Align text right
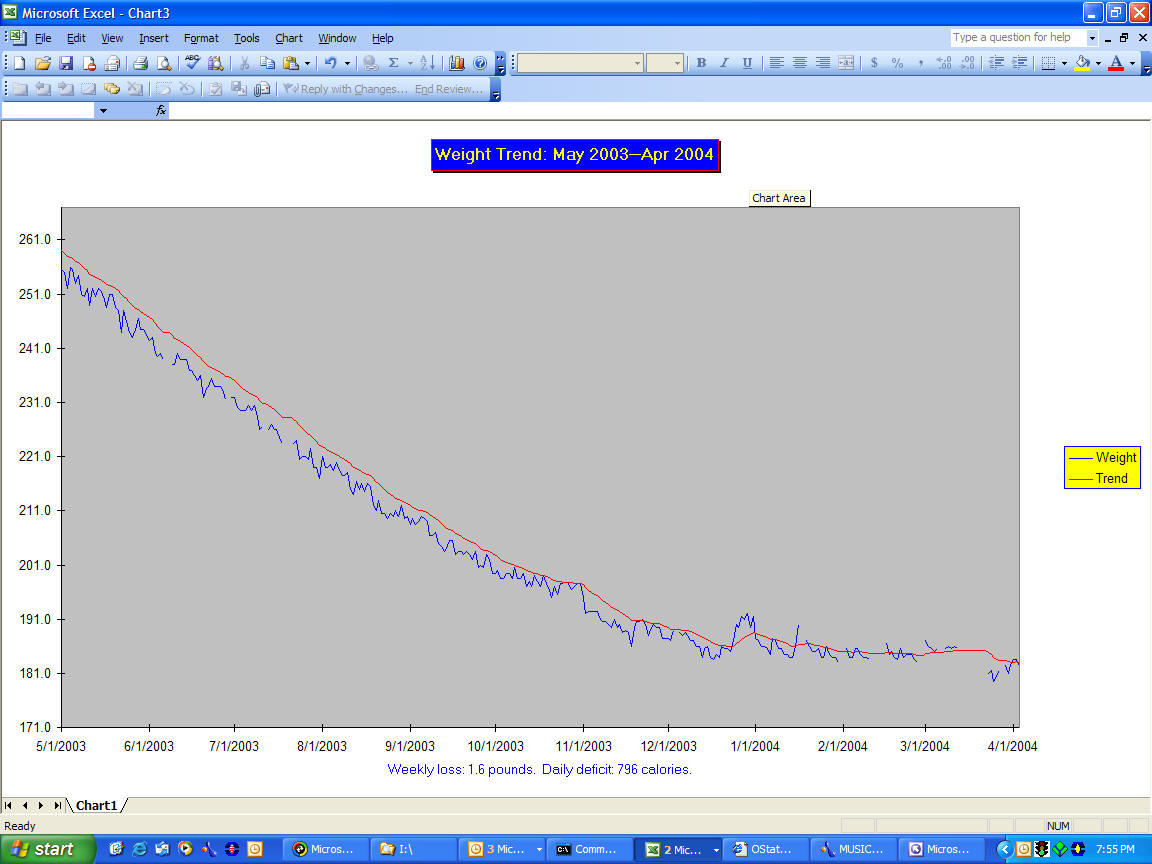The height and width of the screenshot is (864, 1152). click(823, 63)
